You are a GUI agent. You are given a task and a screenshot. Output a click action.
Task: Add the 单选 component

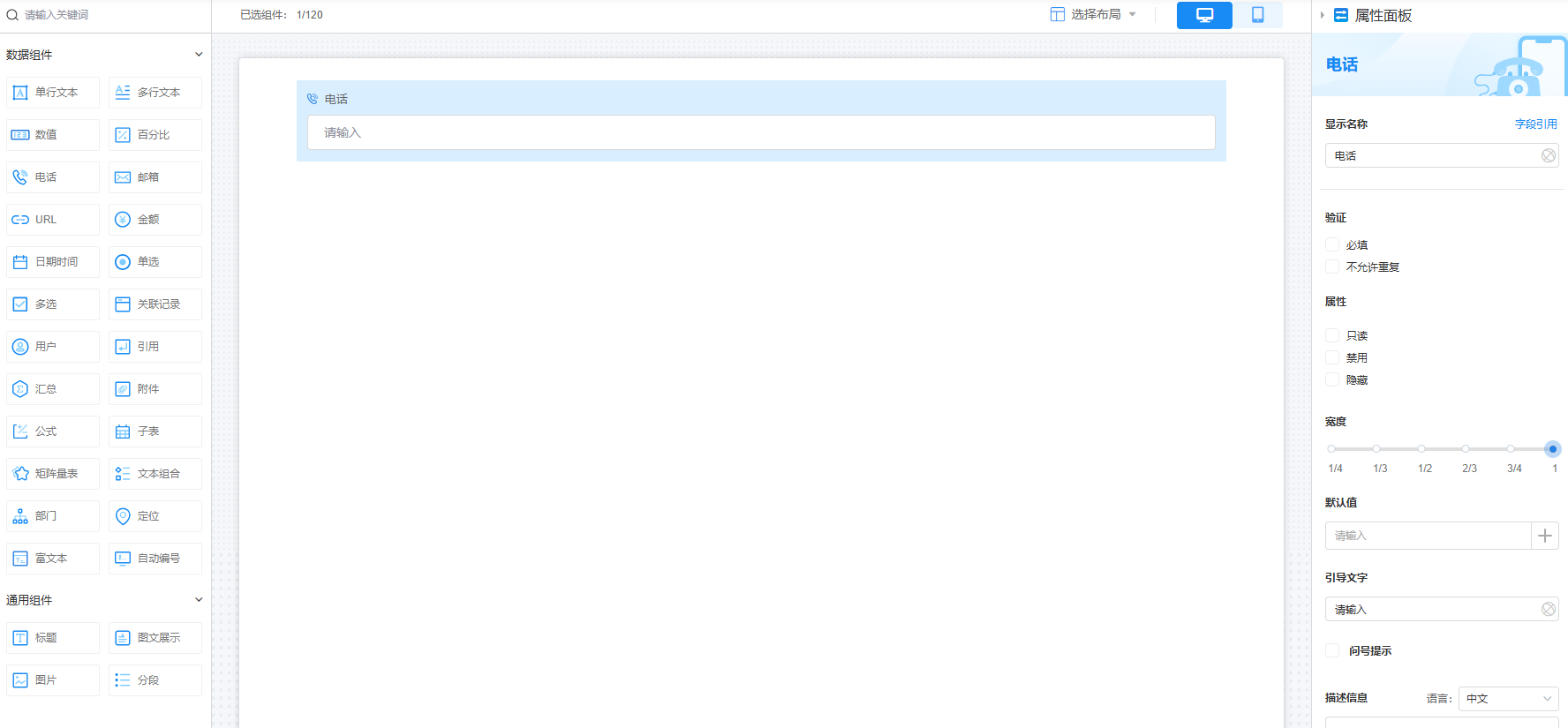click(155, 262)
